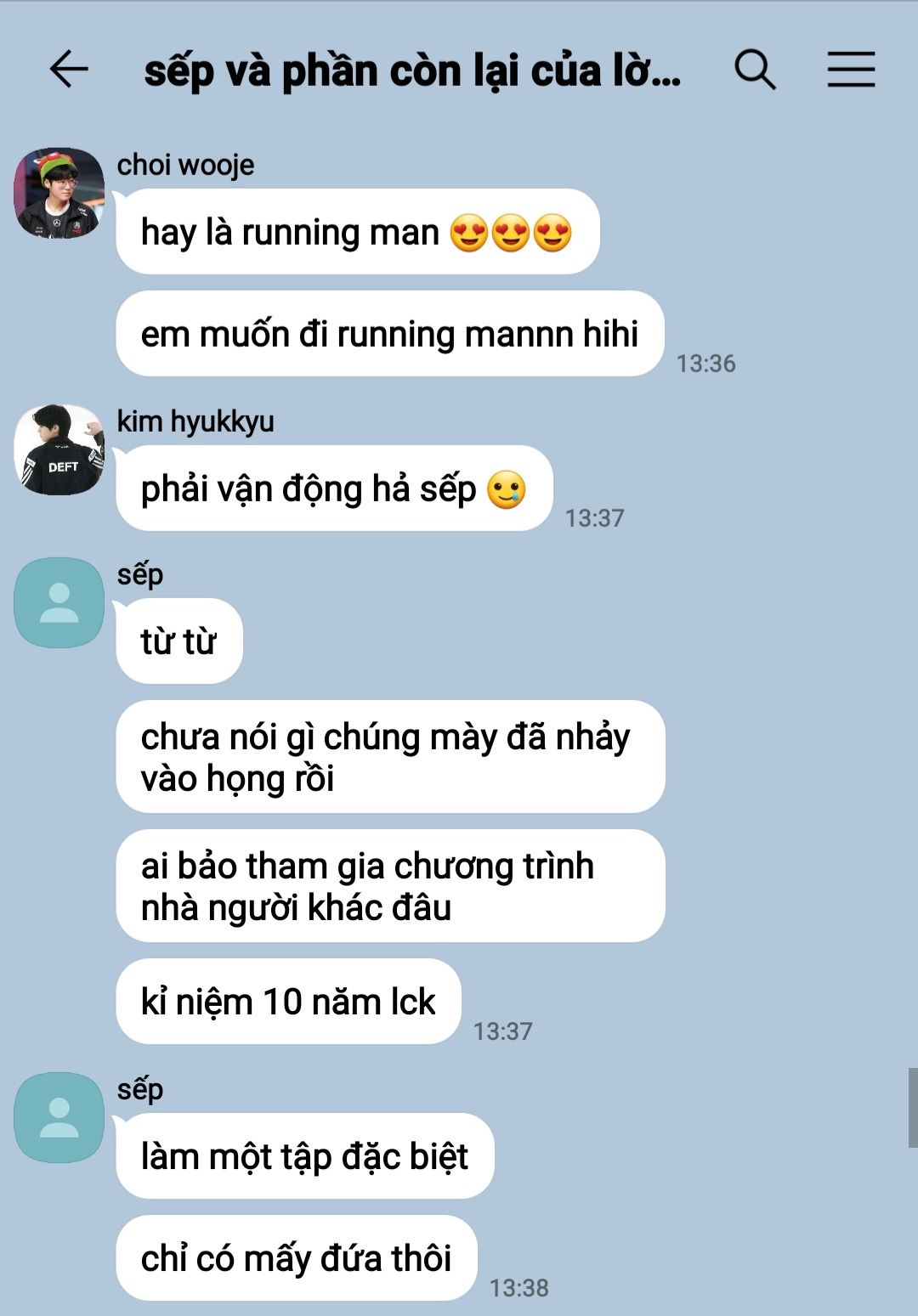Click the chat scrollbar handle
Viewport: 918px width, 1316px height.
point(913,1108)
